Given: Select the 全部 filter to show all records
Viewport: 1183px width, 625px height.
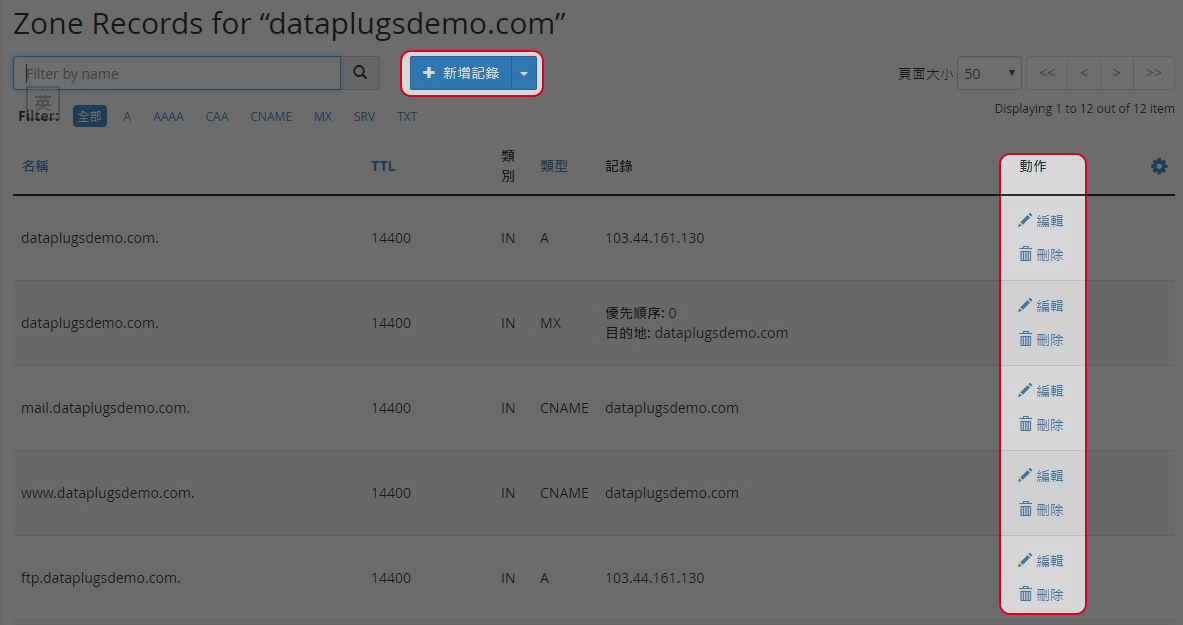Looking at the screenshot, I should tap(89, 116).
